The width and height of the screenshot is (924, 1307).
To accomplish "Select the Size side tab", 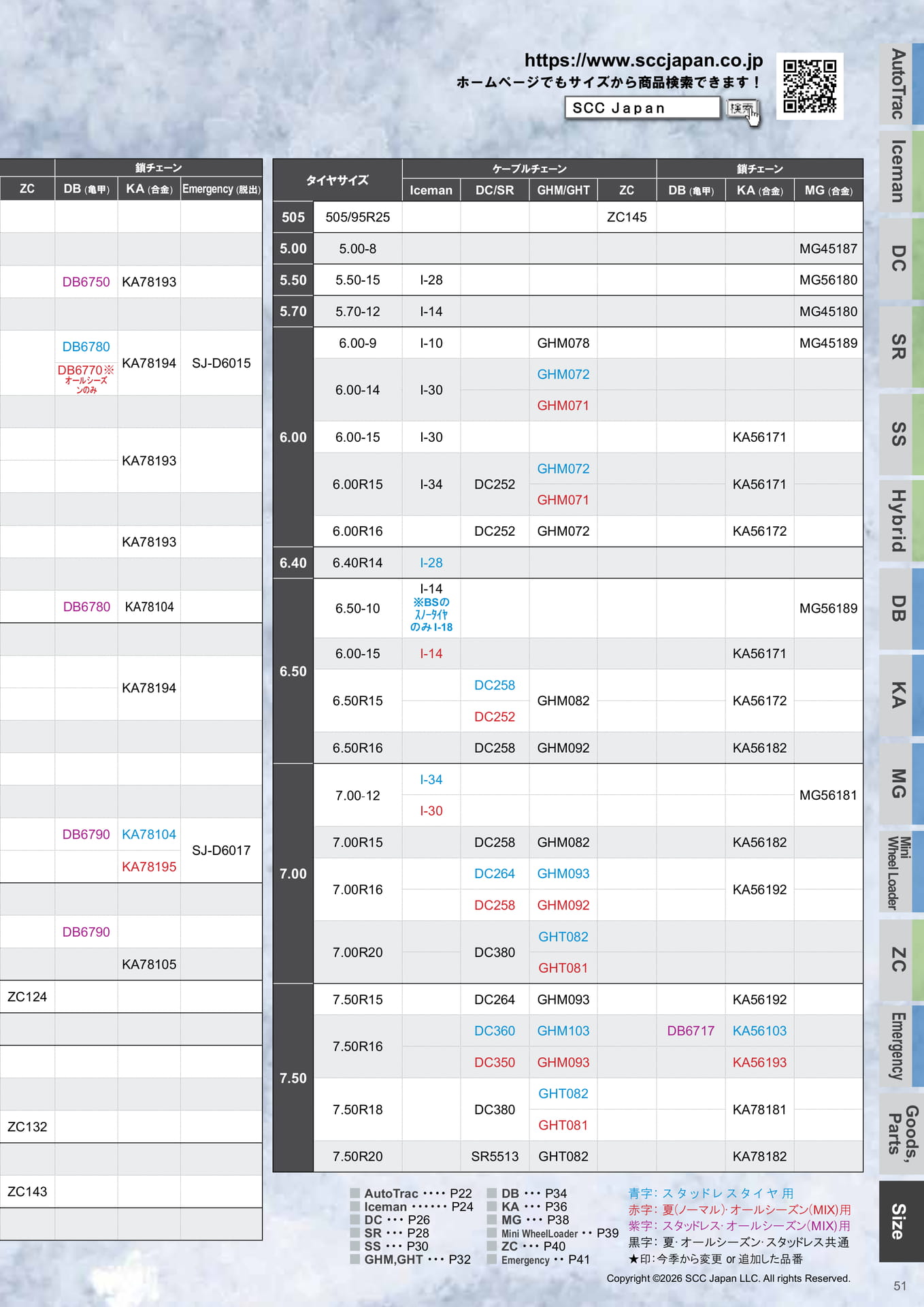I will click(901, 1221).
